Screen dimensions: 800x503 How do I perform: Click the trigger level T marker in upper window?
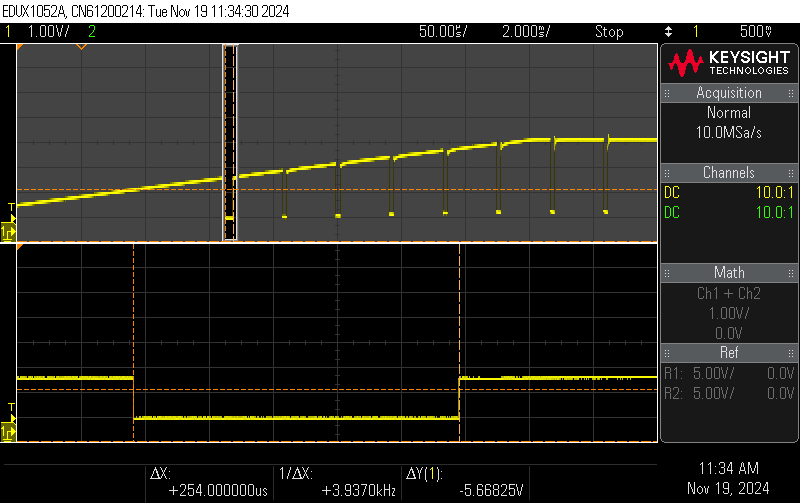(x=11, y=207)
